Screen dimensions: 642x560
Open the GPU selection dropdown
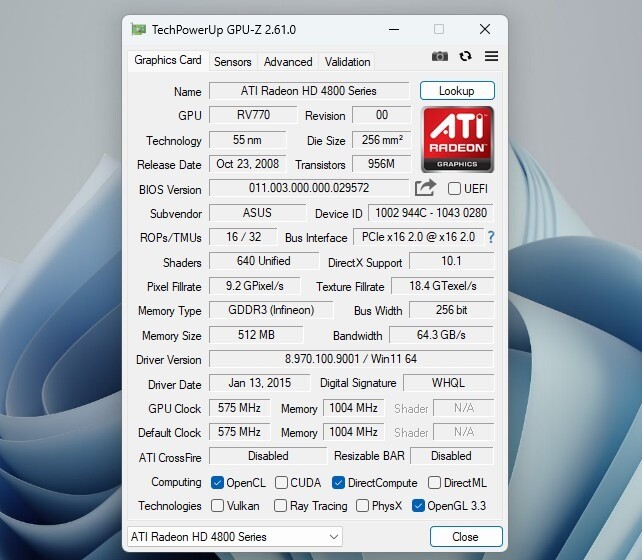[235, 537]
